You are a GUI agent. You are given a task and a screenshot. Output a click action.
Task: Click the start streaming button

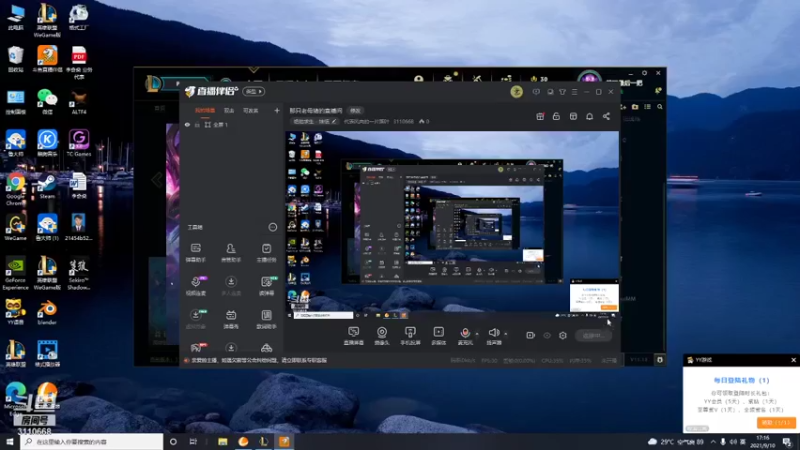pos(593,336)
